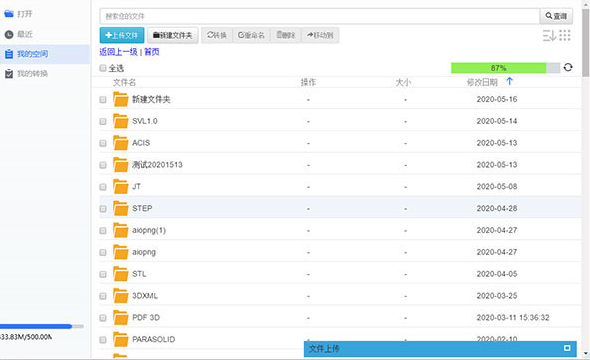Click the STEP folder name

pyautogui.click(x=142, y=208)
